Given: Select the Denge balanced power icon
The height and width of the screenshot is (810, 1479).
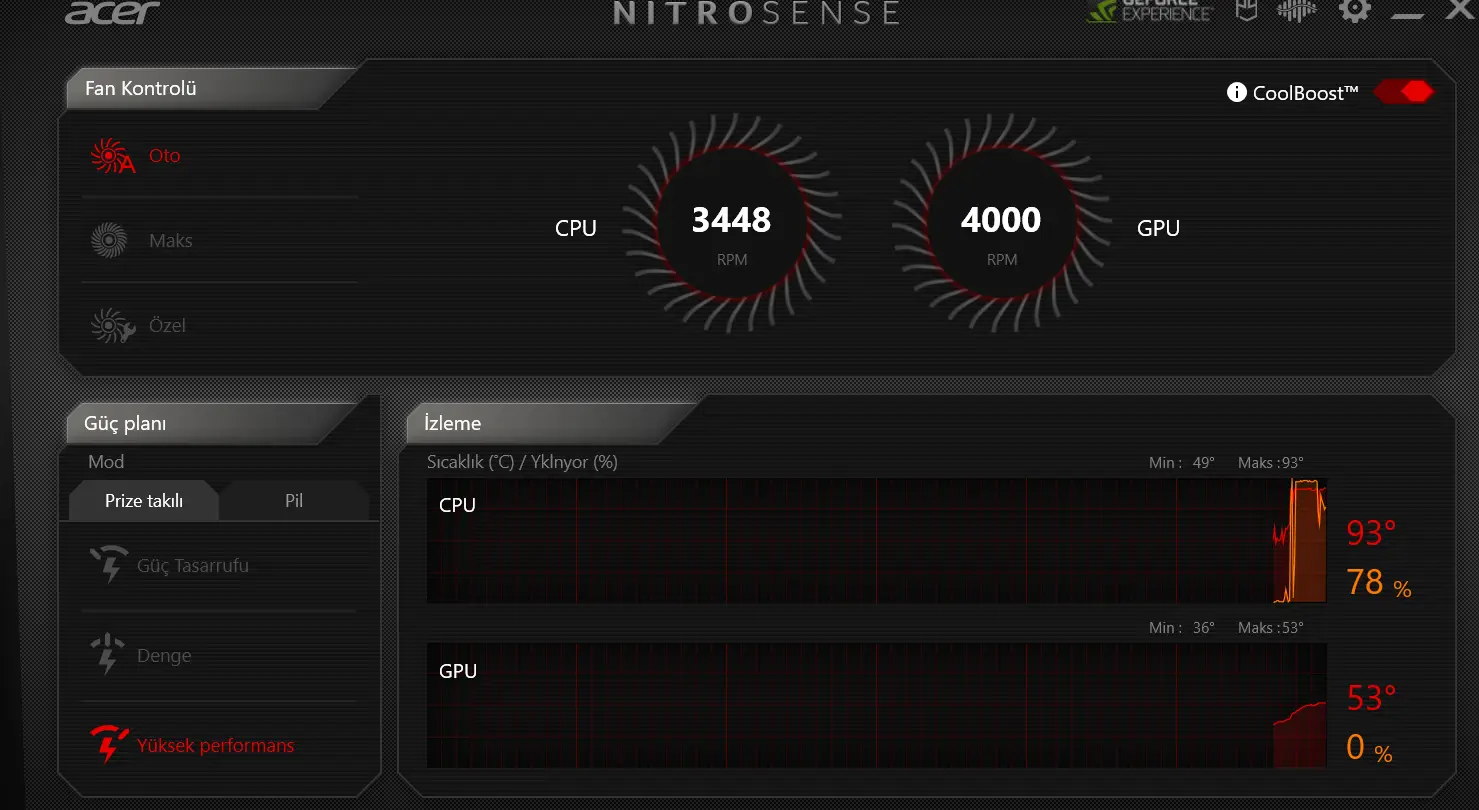Looking at the screenshot, I should coord(108,655).
